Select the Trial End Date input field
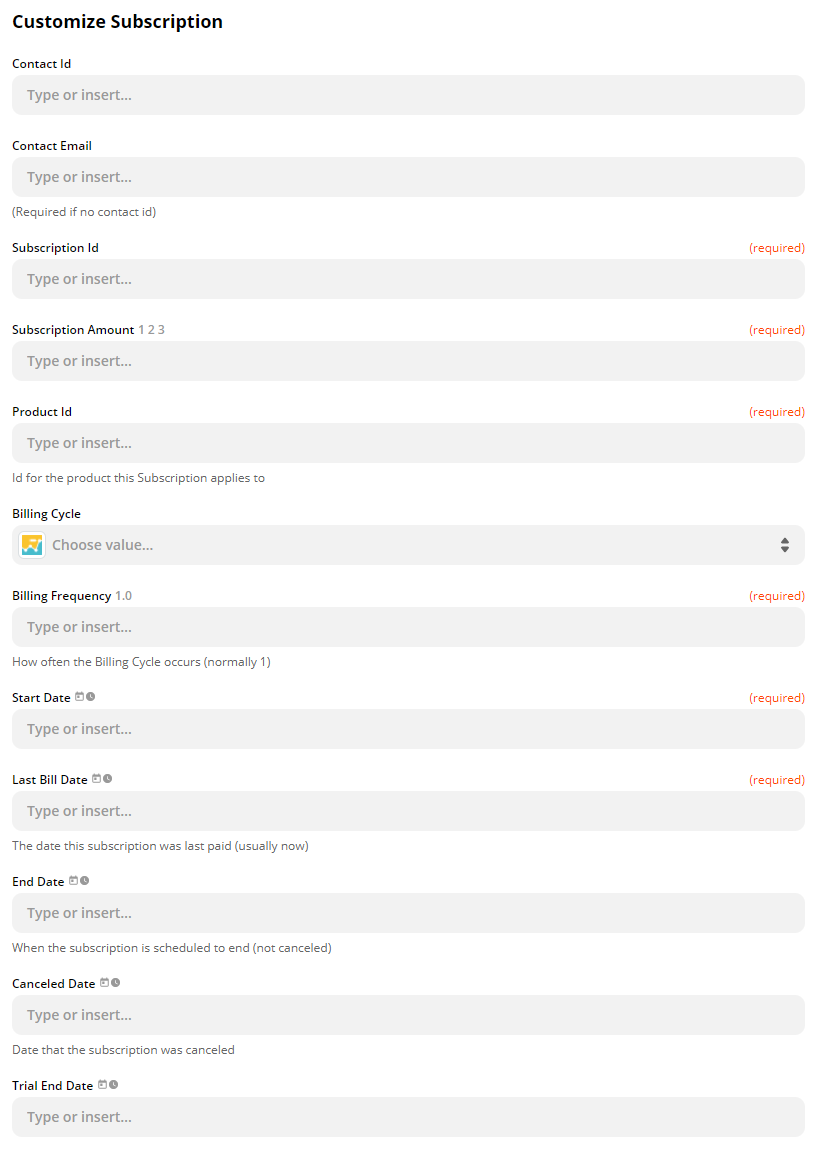The width and height of the screenshot is (840, 1159). click(x=408, y=1117)
